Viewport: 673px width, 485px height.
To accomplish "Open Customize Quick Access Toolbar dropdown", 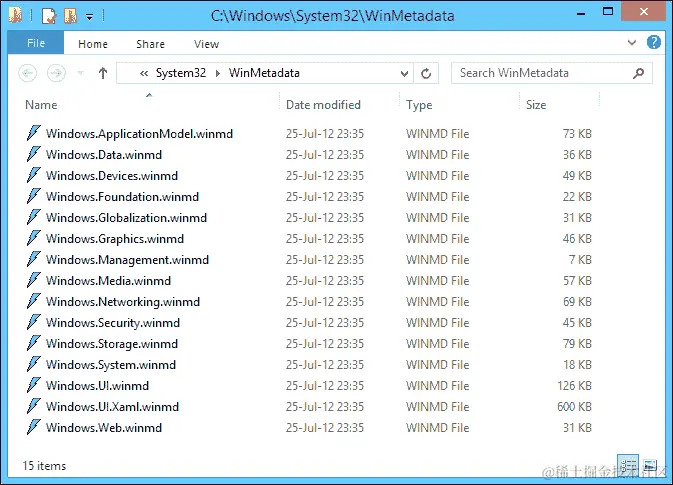I will click(x=89, y=17).
